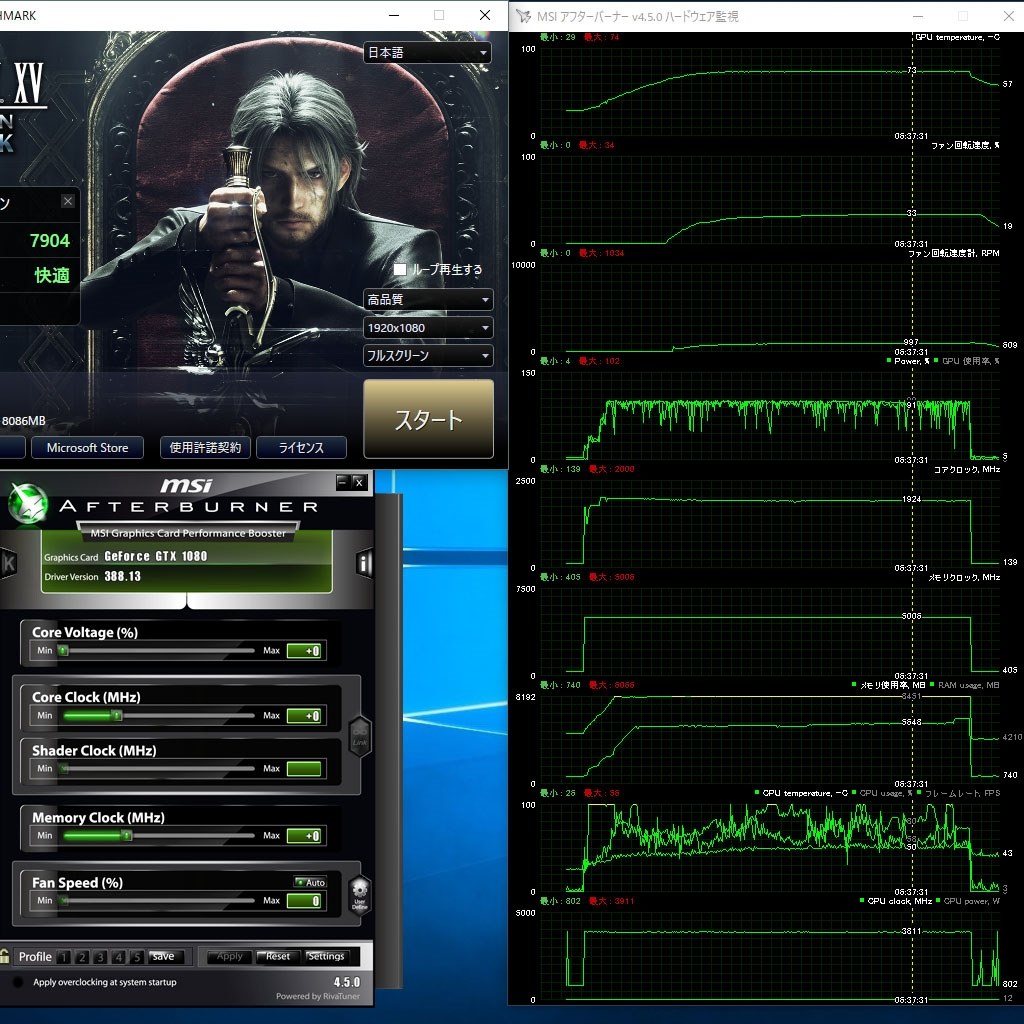Click the profile Save button

click(163, 957)
